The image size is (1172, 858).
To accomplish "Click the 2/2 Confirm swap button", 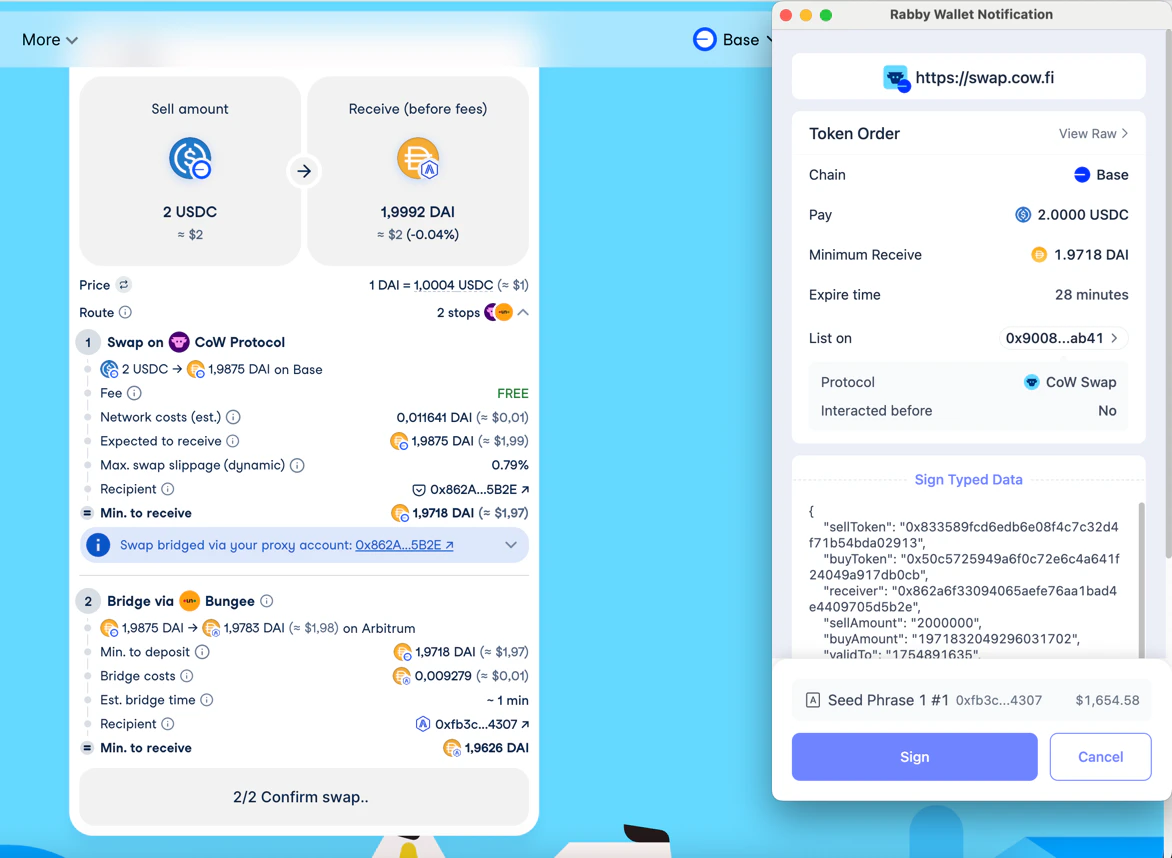I will tap(303, 797).
